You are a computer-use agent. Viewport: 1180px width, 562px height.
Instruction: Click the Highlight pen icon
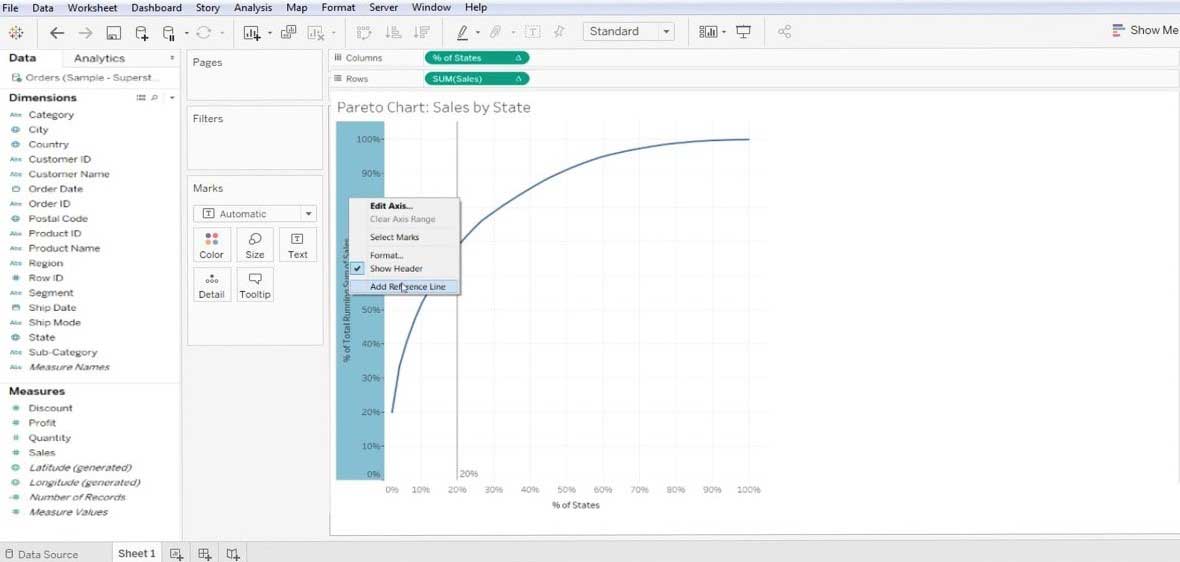pos(462,32)
